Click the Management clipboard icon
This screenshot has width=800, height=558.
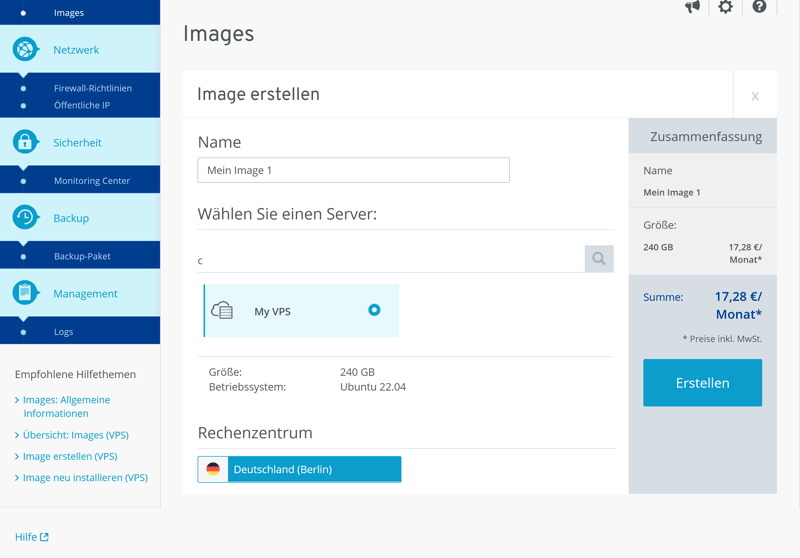pos(25,293)
